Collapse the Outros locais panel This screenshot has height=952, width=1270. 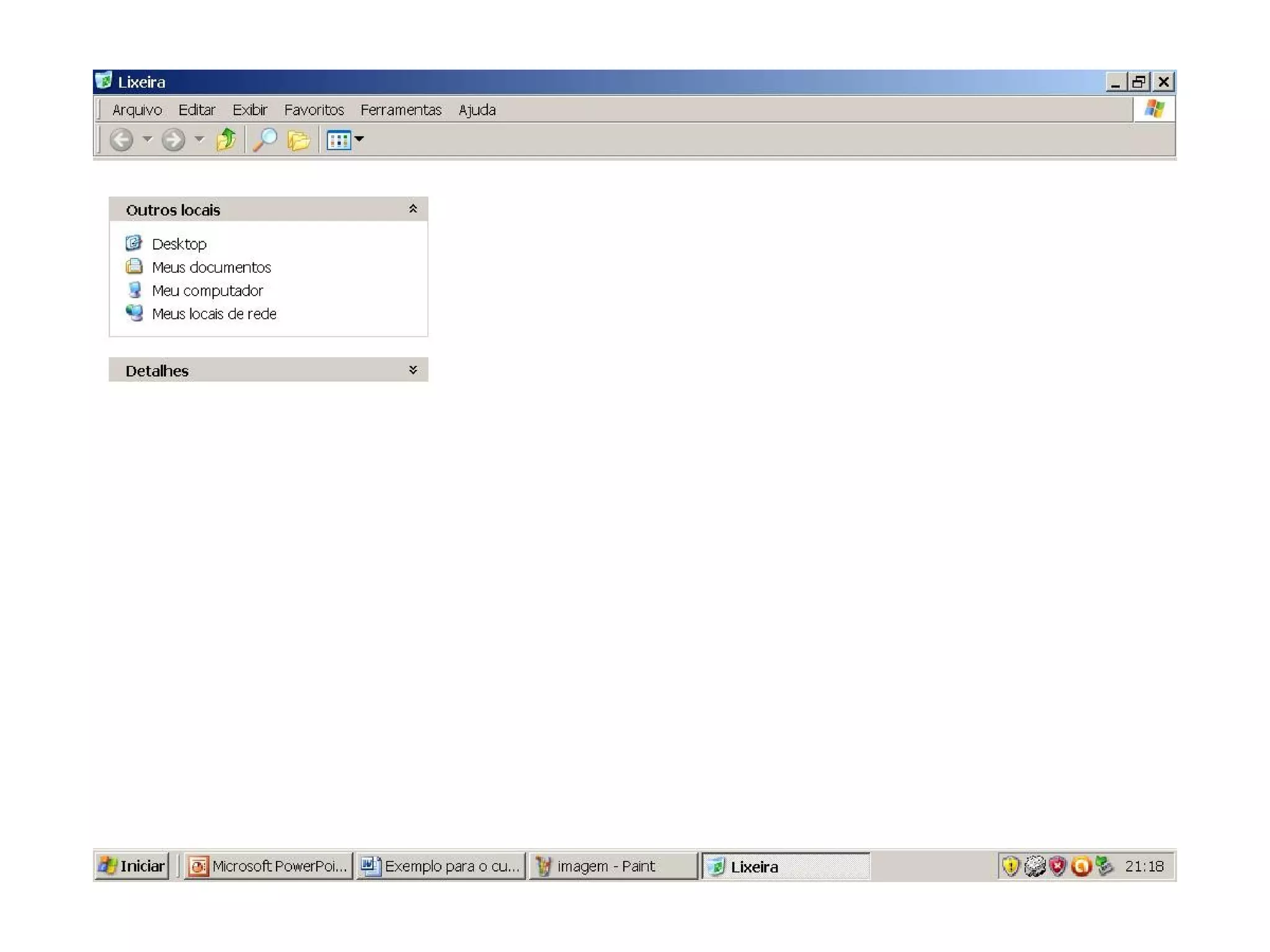(x=413, y=209)
